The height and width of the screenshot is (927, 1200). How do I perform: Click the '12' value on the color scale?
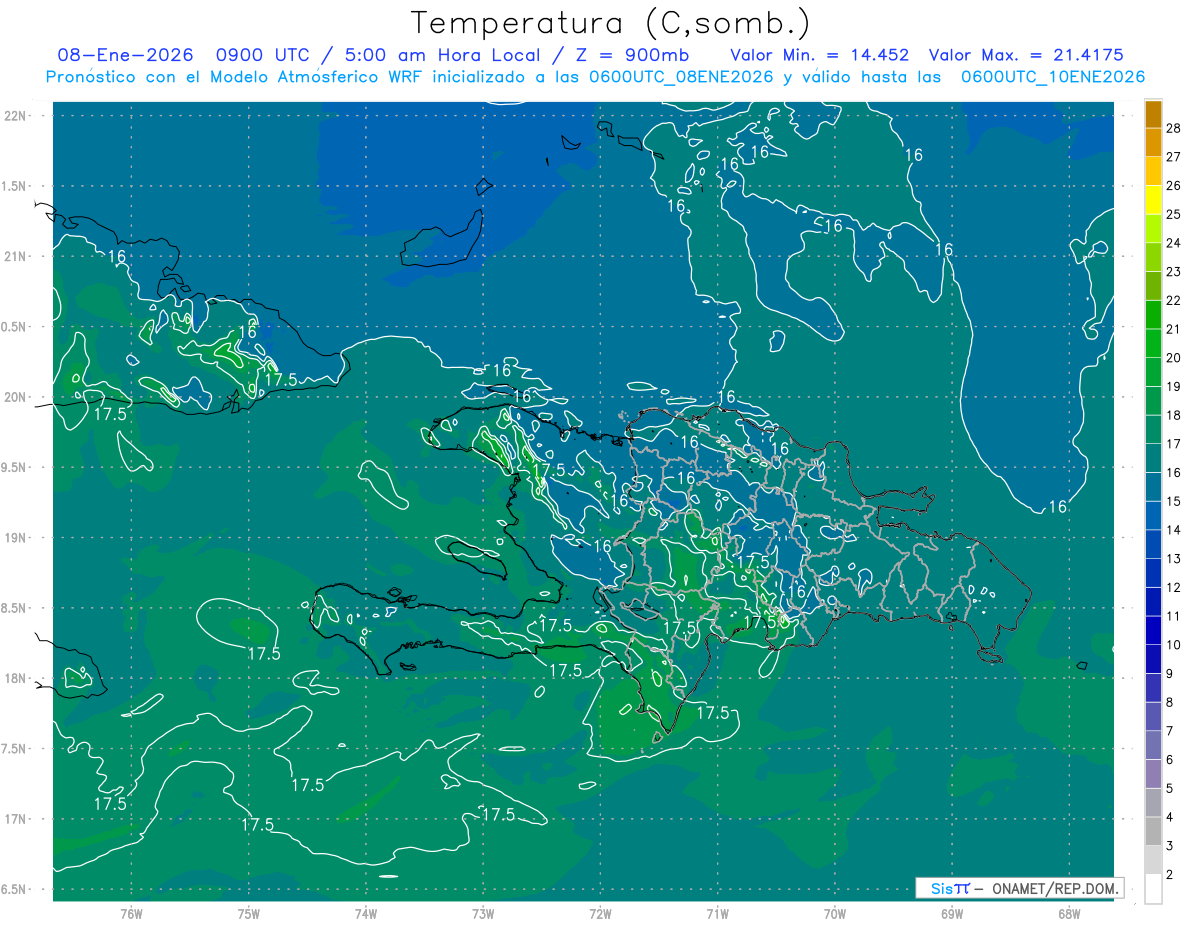click(1174, 587)
